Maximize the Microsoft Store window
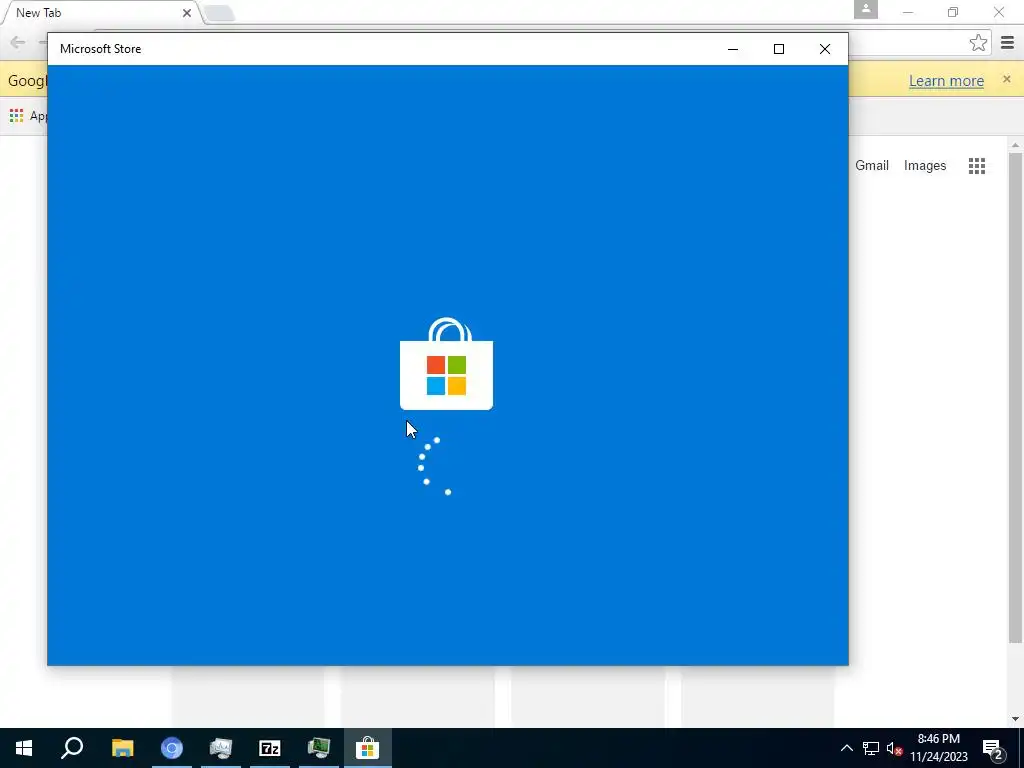1024x768 pixels. pos(778,49)
